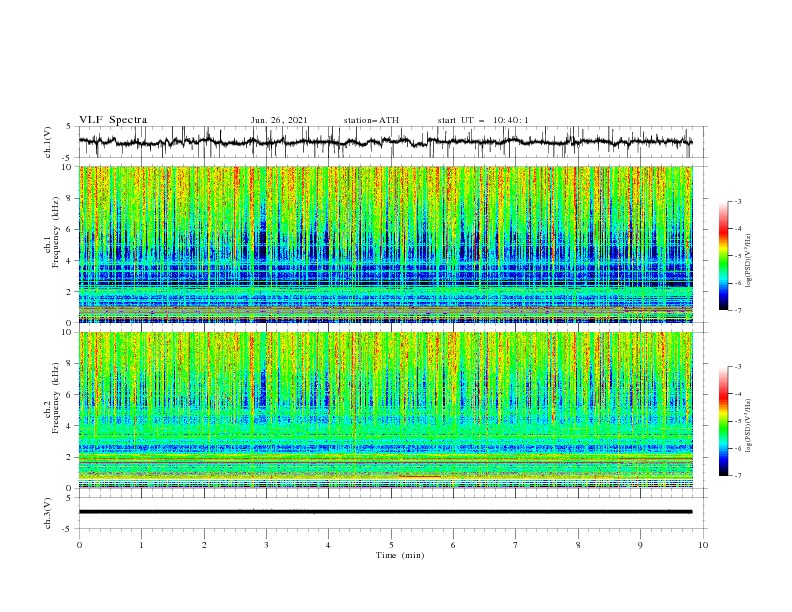Click the ch.2 spectrogram color scale bar
Screen dimensions: 792x612
723,421
